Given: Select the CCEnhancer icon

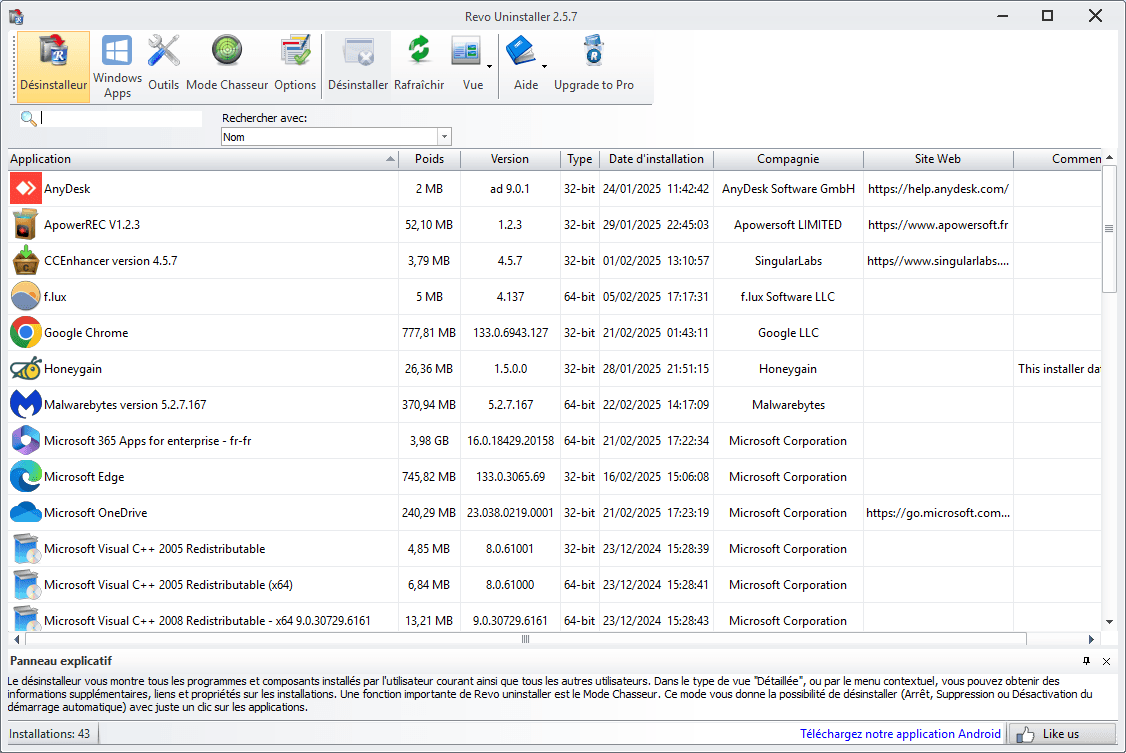Looking at the screenshot, I should [x=26, y=261].
